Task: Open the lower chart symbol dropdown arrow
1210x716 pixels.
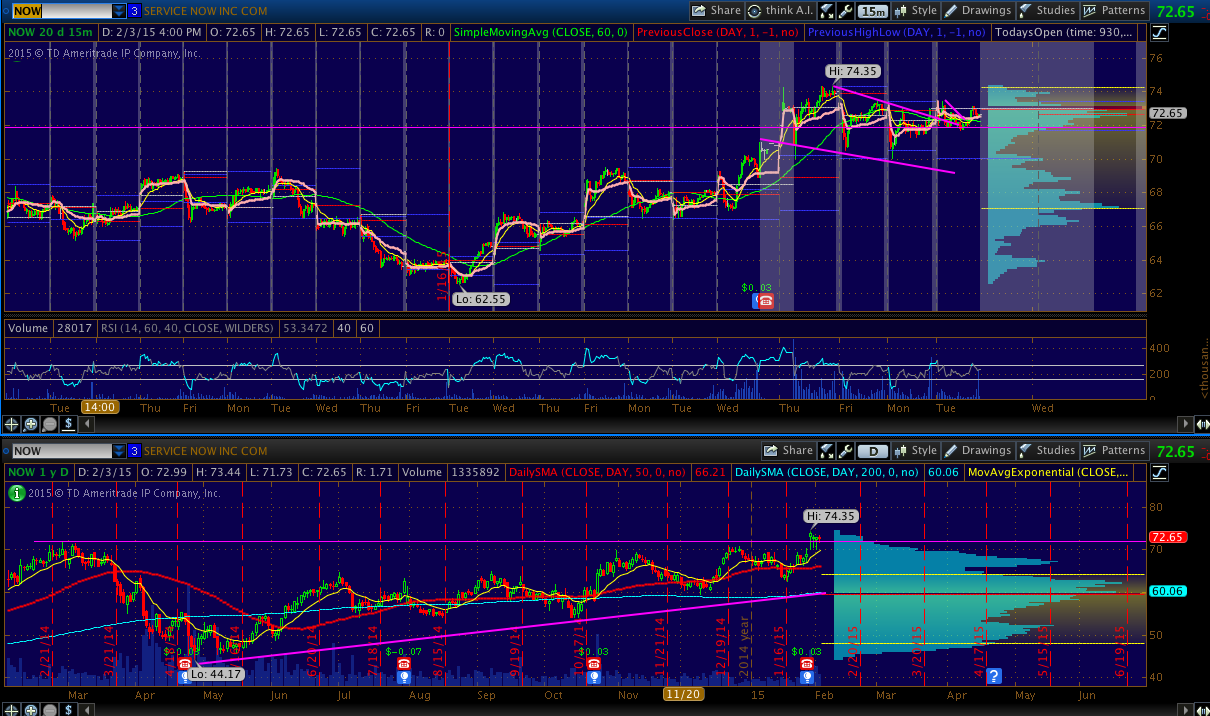Action: click(x=119, y=451)
